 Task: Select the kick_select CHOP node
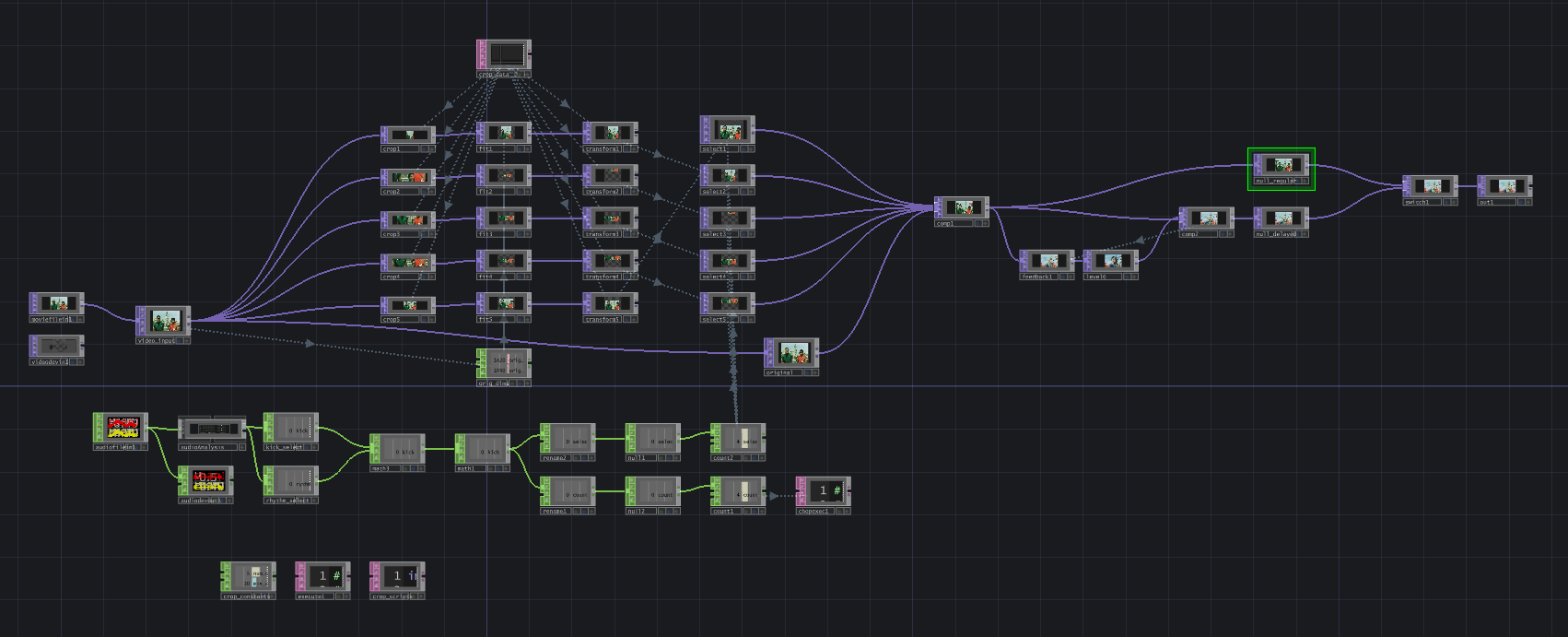(x=291, y=429)
